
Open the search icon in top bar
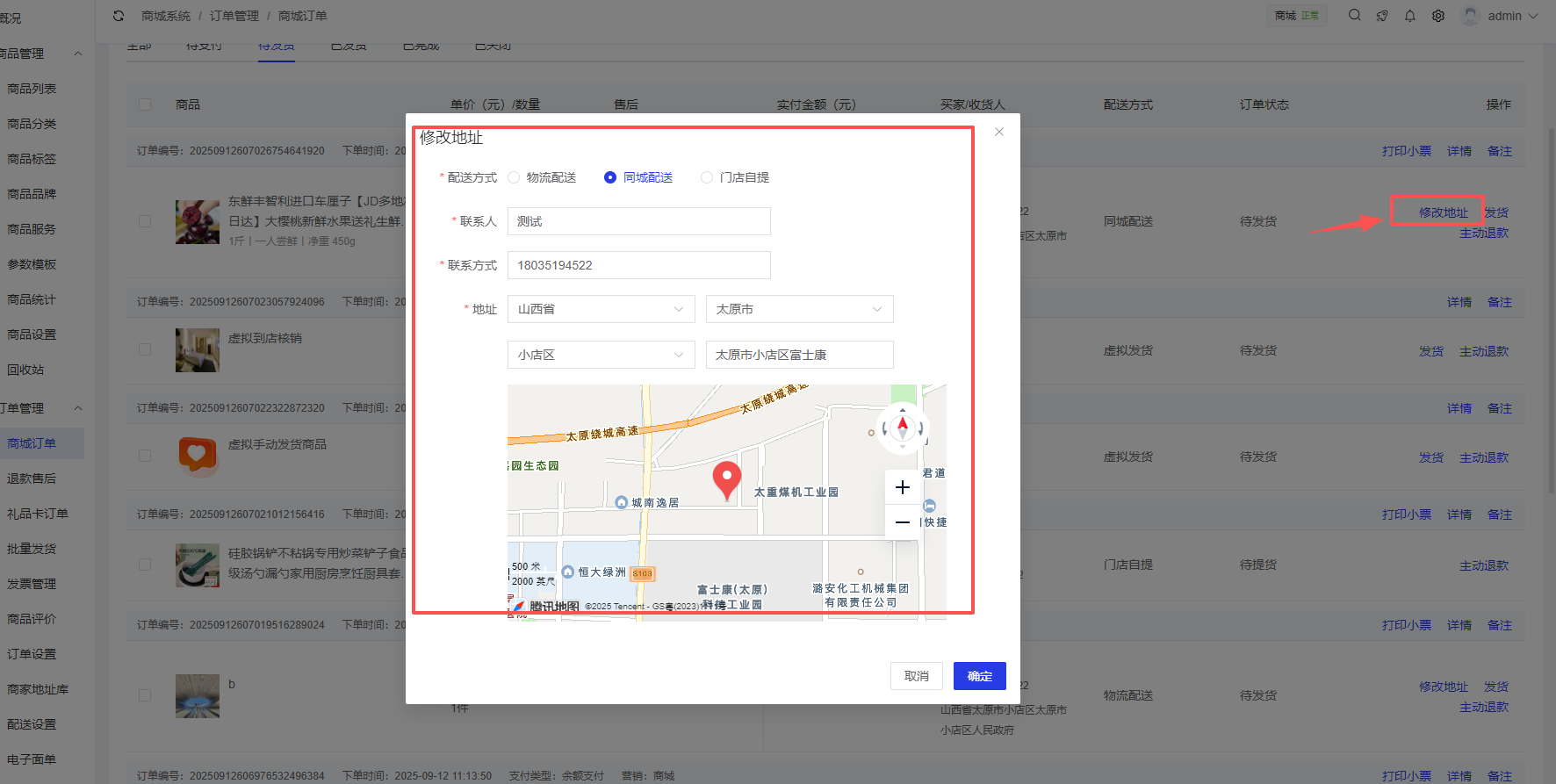click(1354, 16)
